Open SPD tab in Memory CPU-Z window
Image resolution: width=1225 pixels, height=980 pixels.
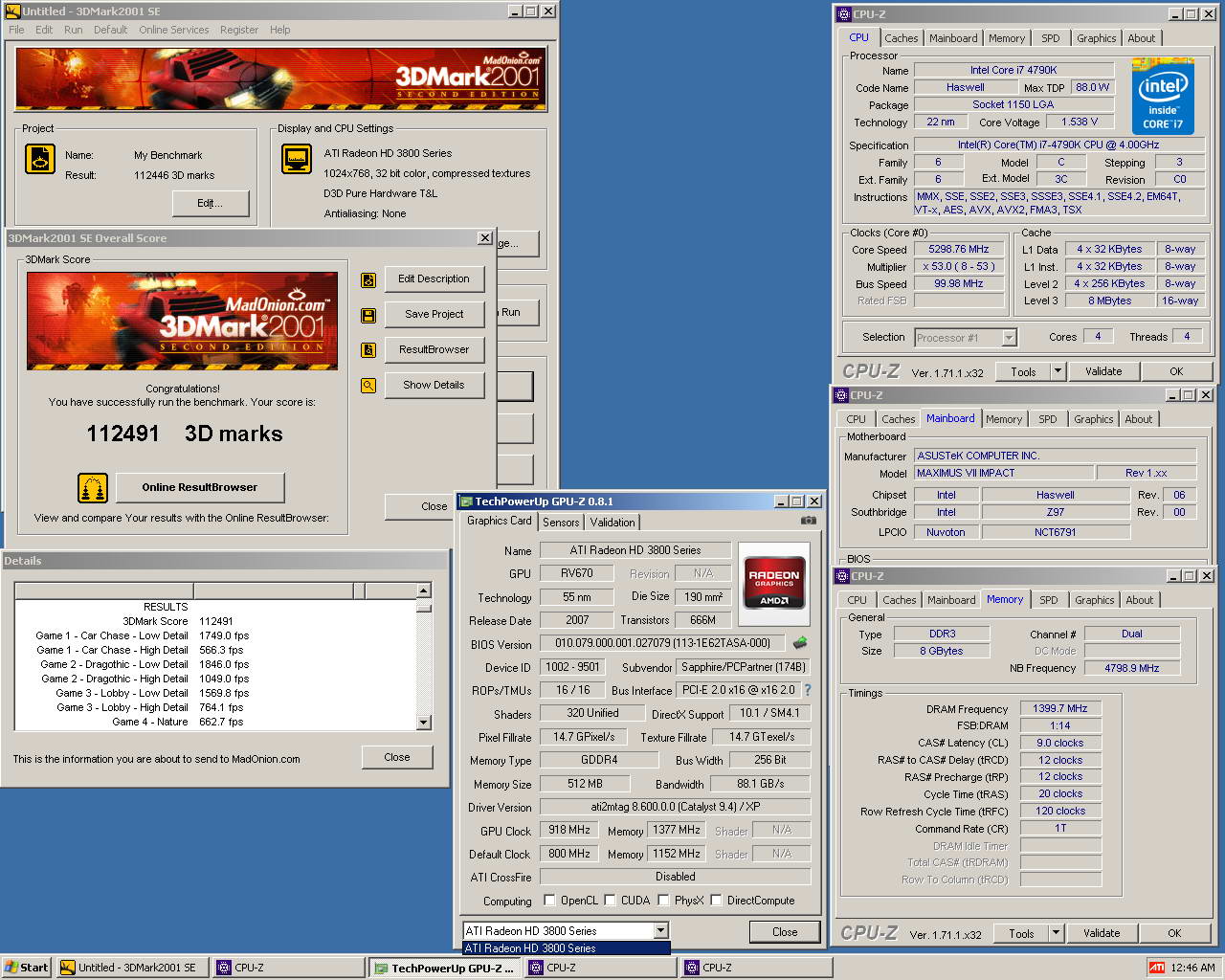(1049, 600)
